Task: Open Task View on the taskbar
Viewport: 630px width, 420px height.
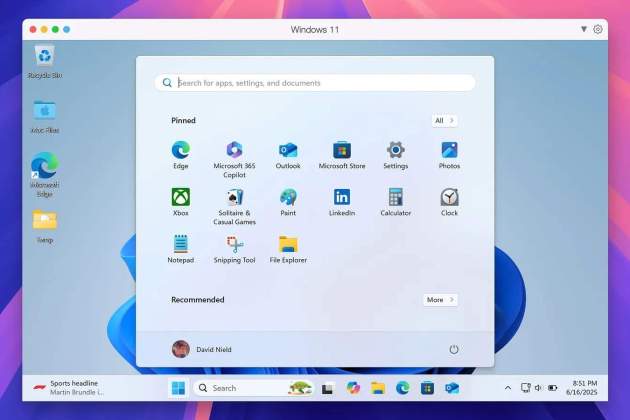Action: tap(328, 388)
